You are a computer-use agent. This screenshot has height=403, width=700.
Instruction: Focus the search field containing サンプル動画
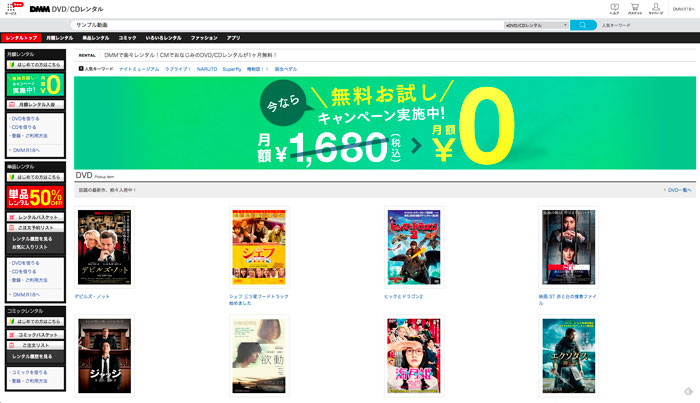(286, 25)
